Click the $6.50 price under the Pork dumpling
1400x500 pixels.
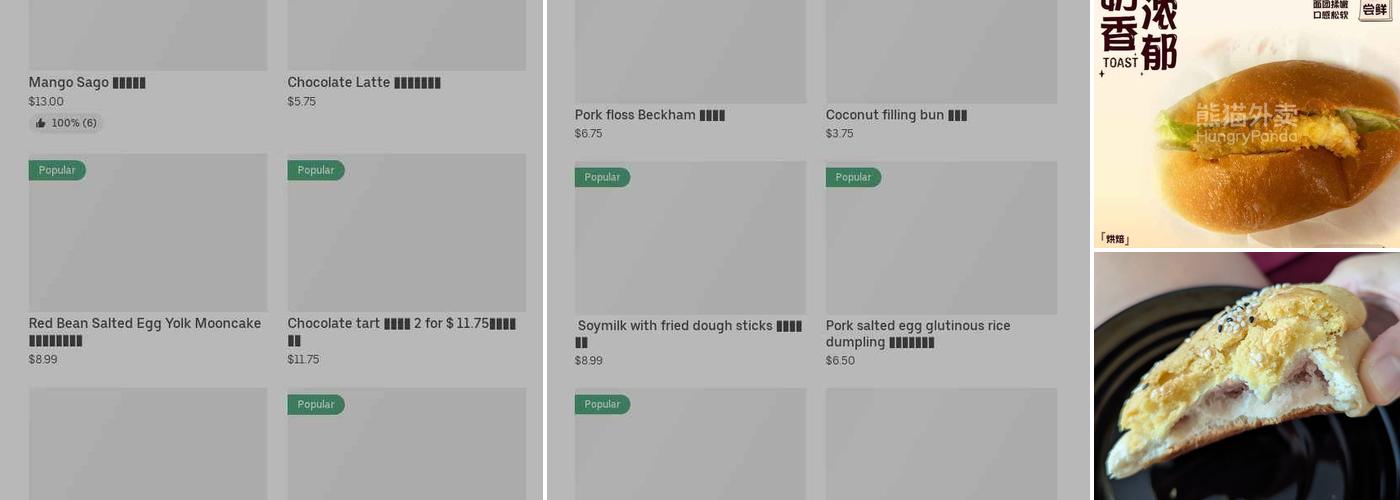click(840, 361)
